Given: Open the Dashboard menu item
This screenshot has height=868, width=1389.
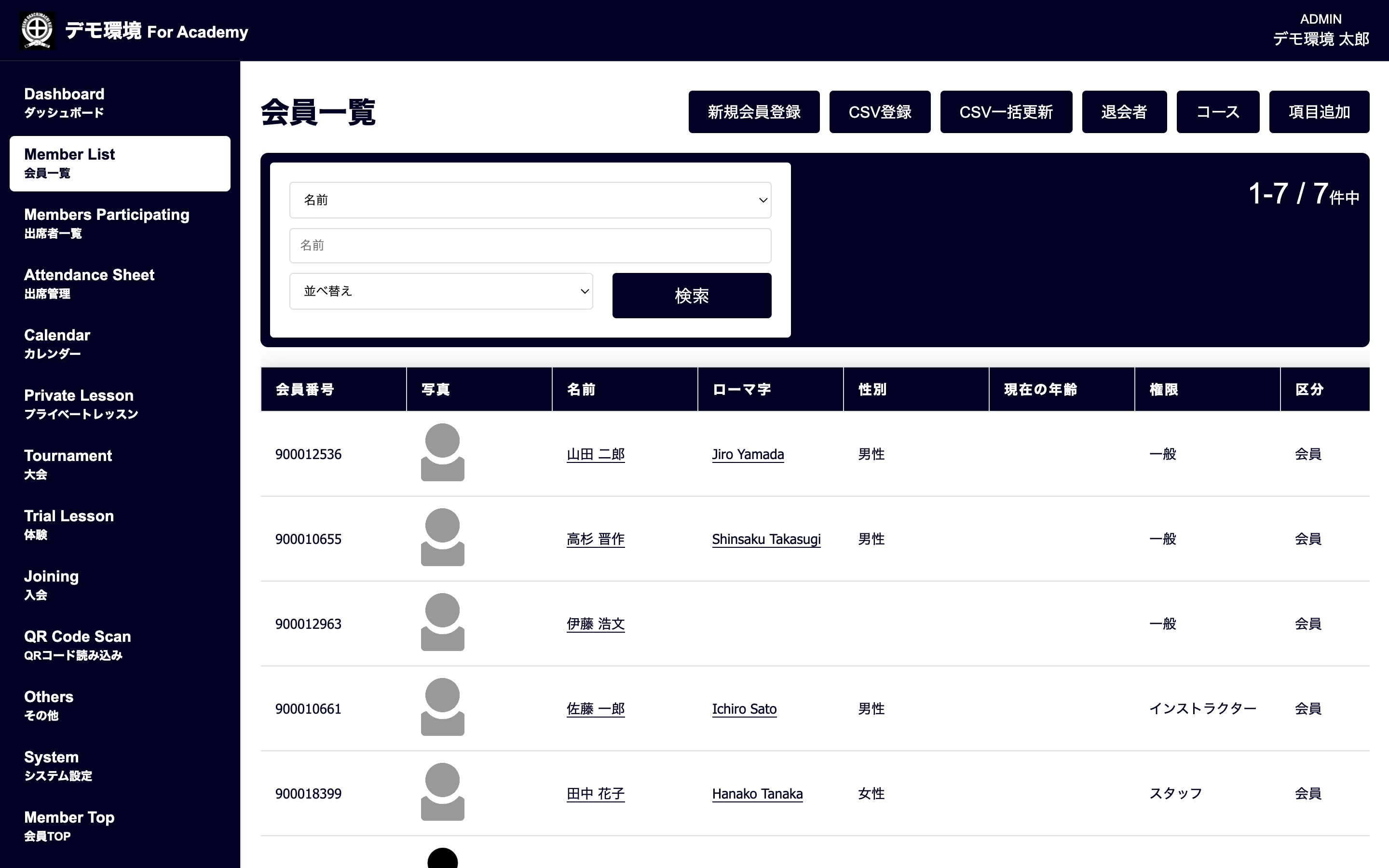Looking at the screenshot, I should (x=64, y=102).
